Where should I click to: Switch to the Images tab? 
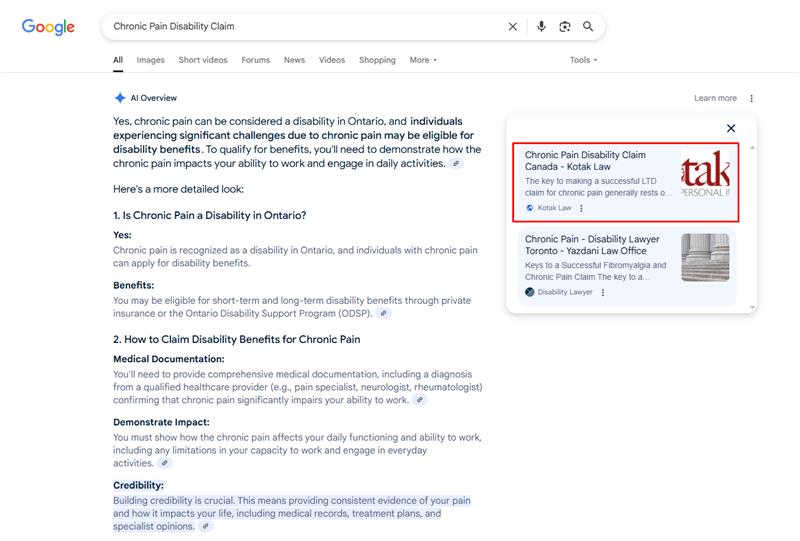coord(150,60)
